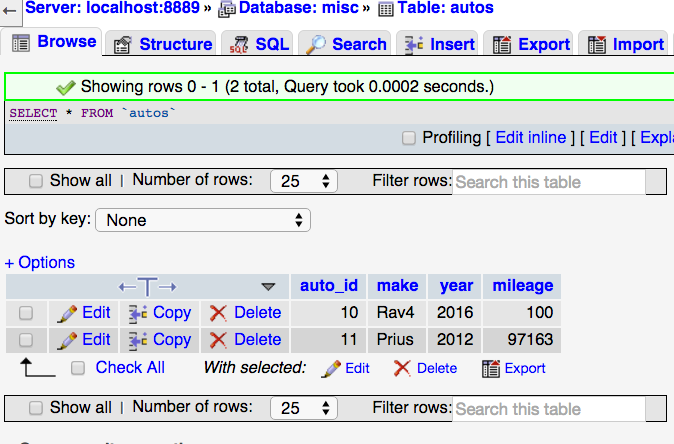Click the full texts toggle arrows icon
674x444 pixels.
(147, 287)
